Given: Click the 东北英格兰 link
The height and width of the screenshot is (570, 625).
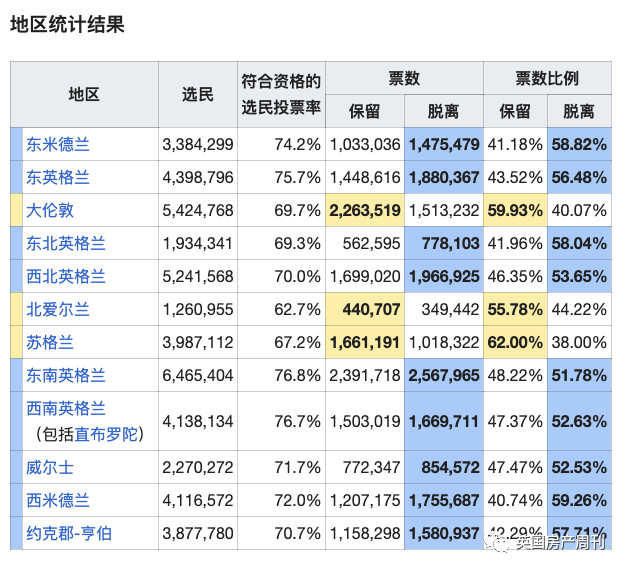Looking at the screenshot, I should point(66,243).
